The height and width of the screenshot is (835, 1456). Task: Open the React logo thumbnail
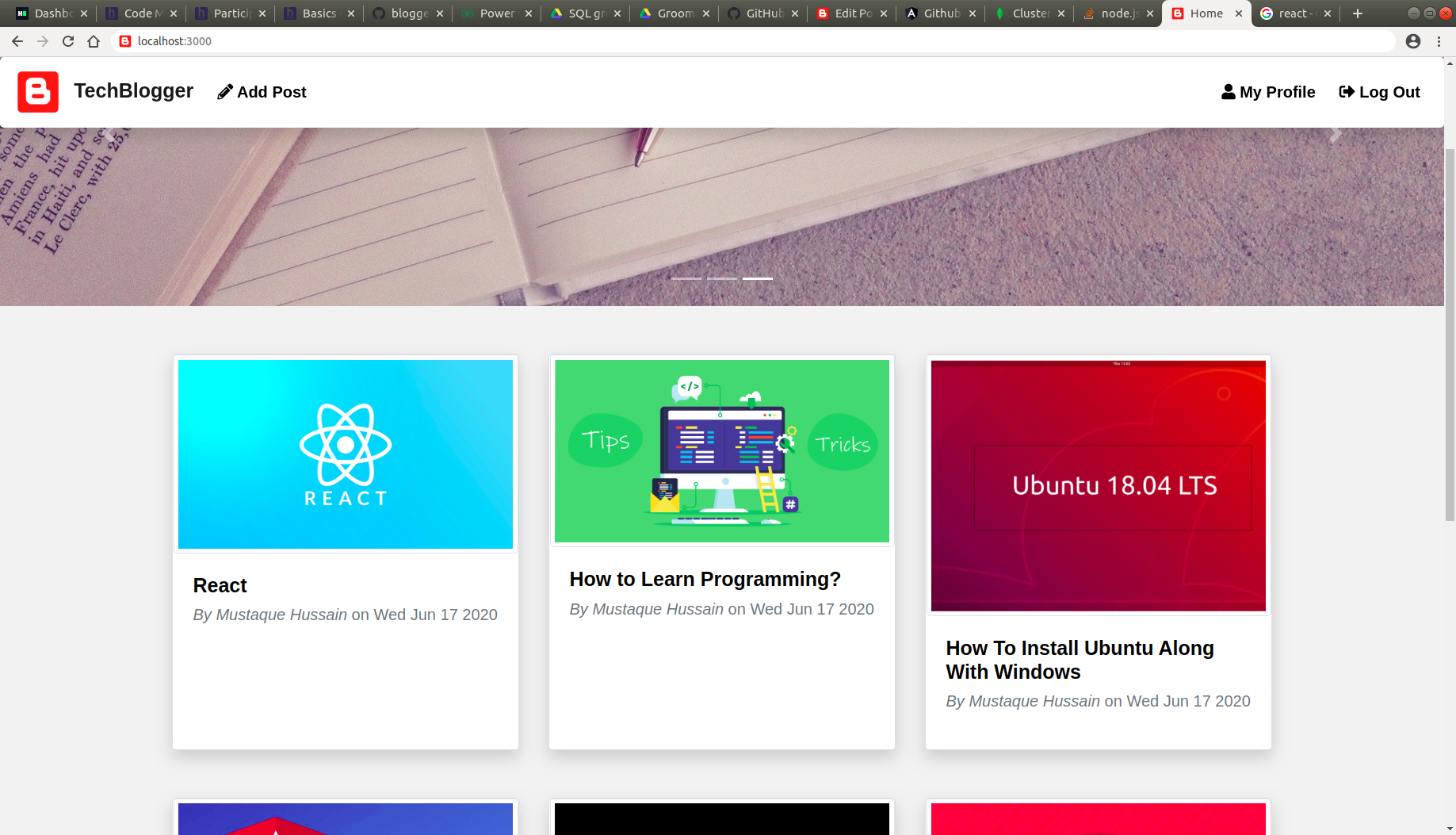(x=346, y=454)
